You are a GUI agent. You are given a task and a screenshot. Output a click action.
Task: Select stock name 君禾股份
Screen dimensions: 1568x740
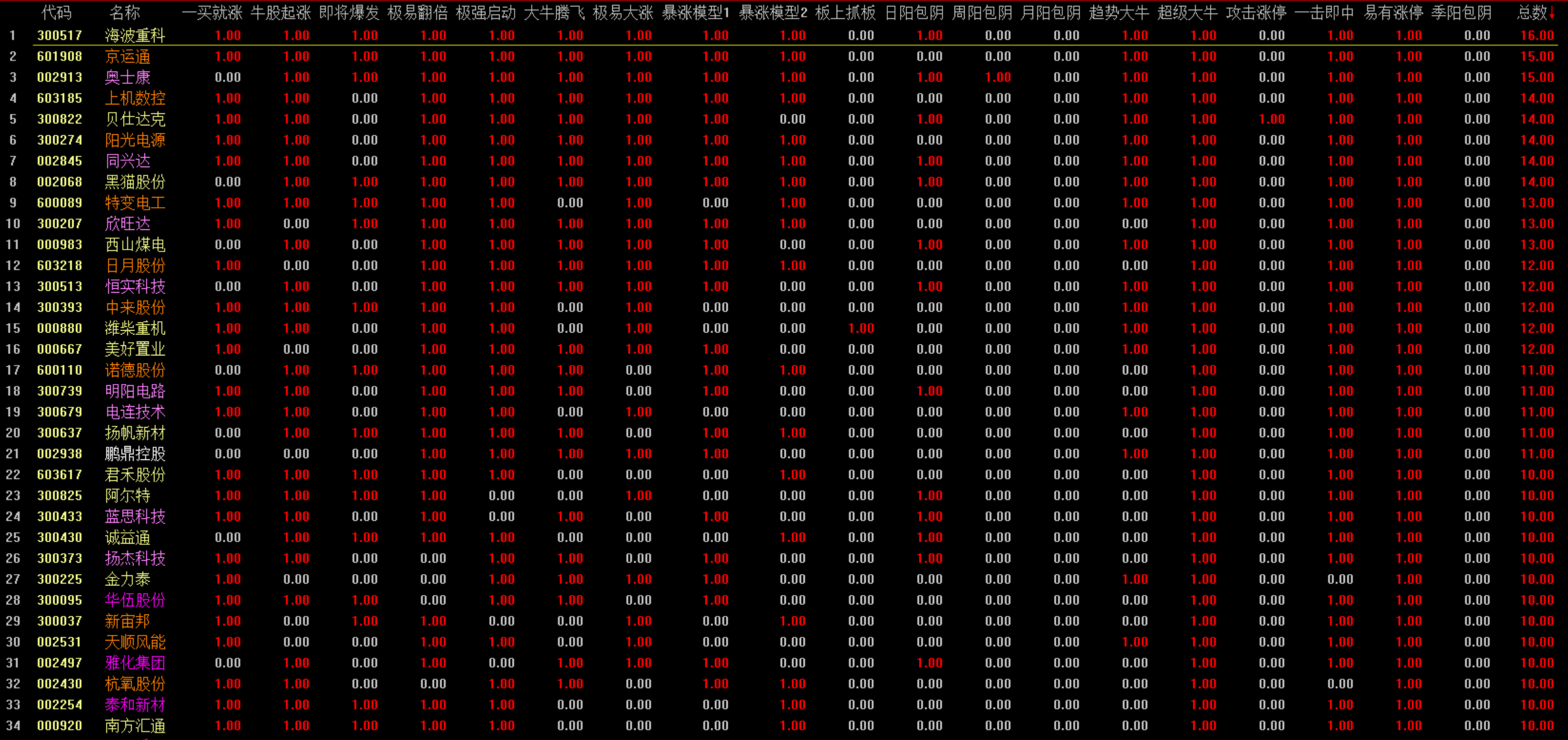click(135, 475)
